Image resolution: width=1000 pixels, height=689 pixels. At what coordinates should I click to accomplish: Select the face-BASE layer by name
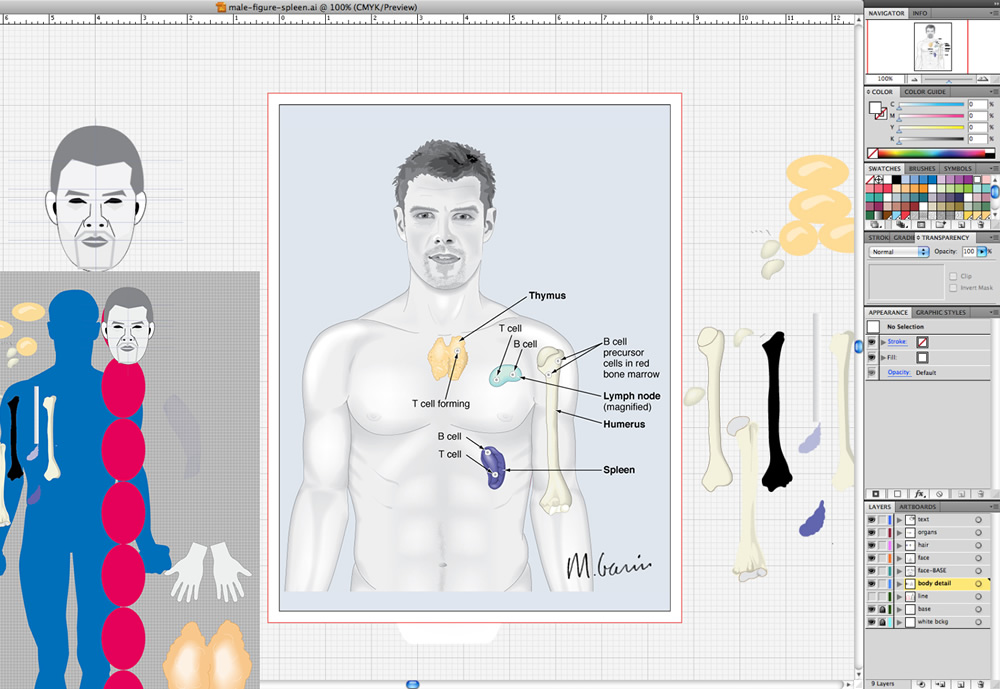[x=932, y=571]
